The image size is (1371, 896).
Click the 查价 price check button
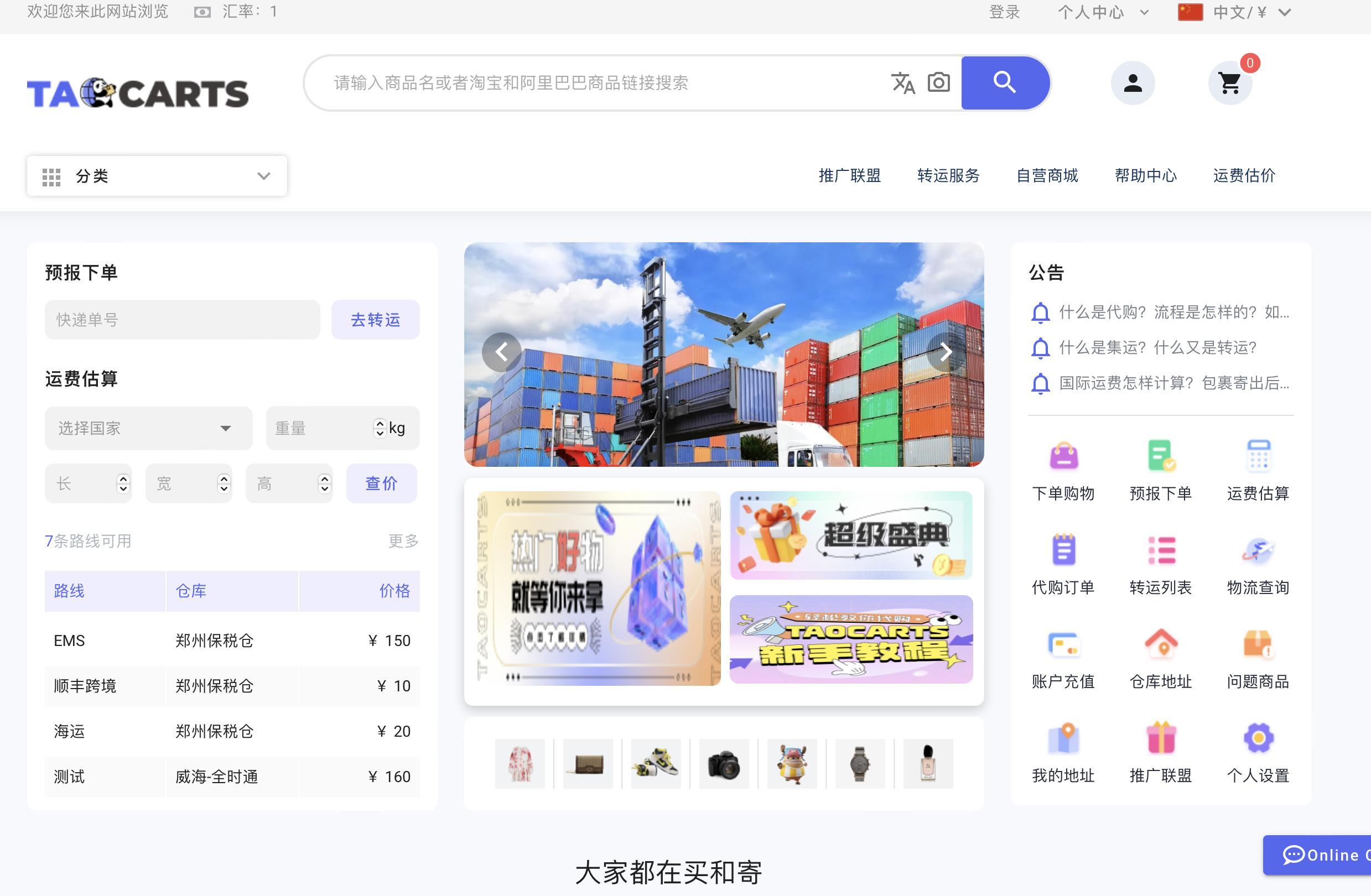tap(381, 483)
